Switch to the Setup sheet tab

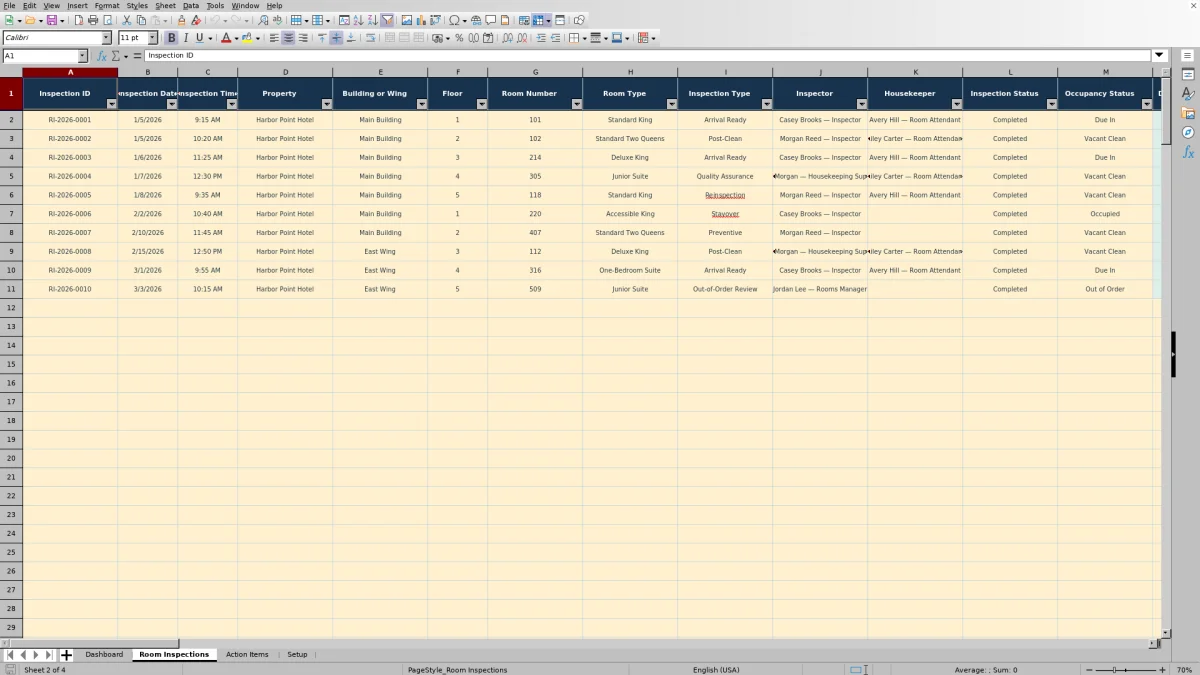(297, 655)
